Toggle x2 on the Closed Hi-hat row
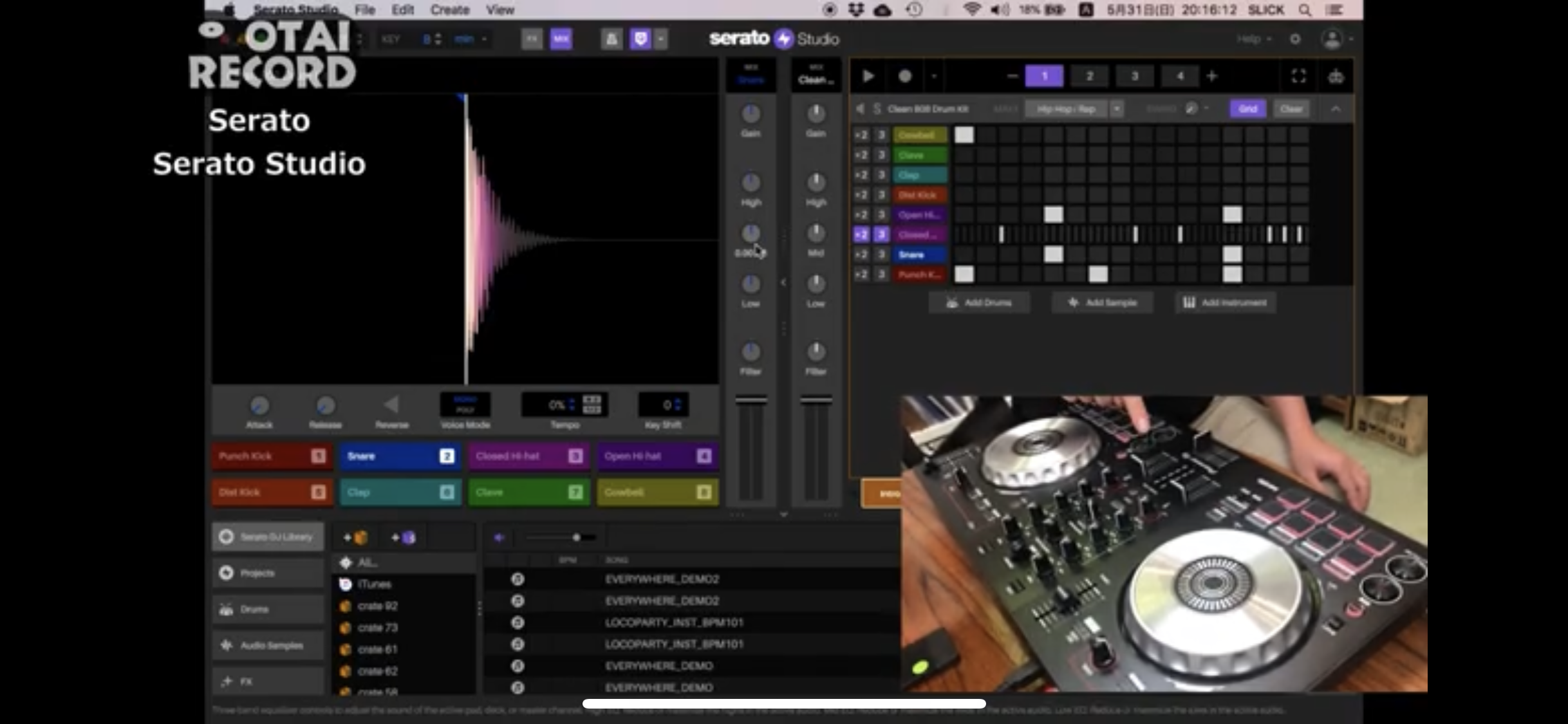 tap(861, 234)
